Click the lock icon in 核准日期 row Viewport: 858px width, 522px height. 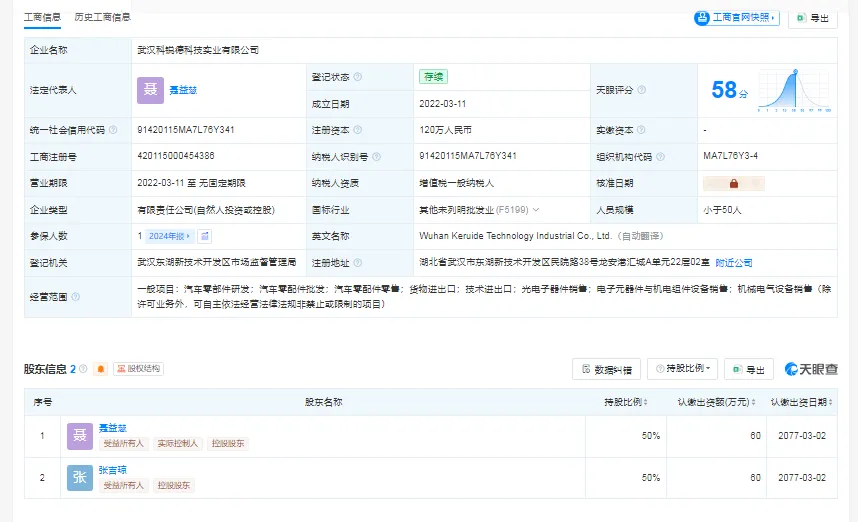tap(734, 183)
